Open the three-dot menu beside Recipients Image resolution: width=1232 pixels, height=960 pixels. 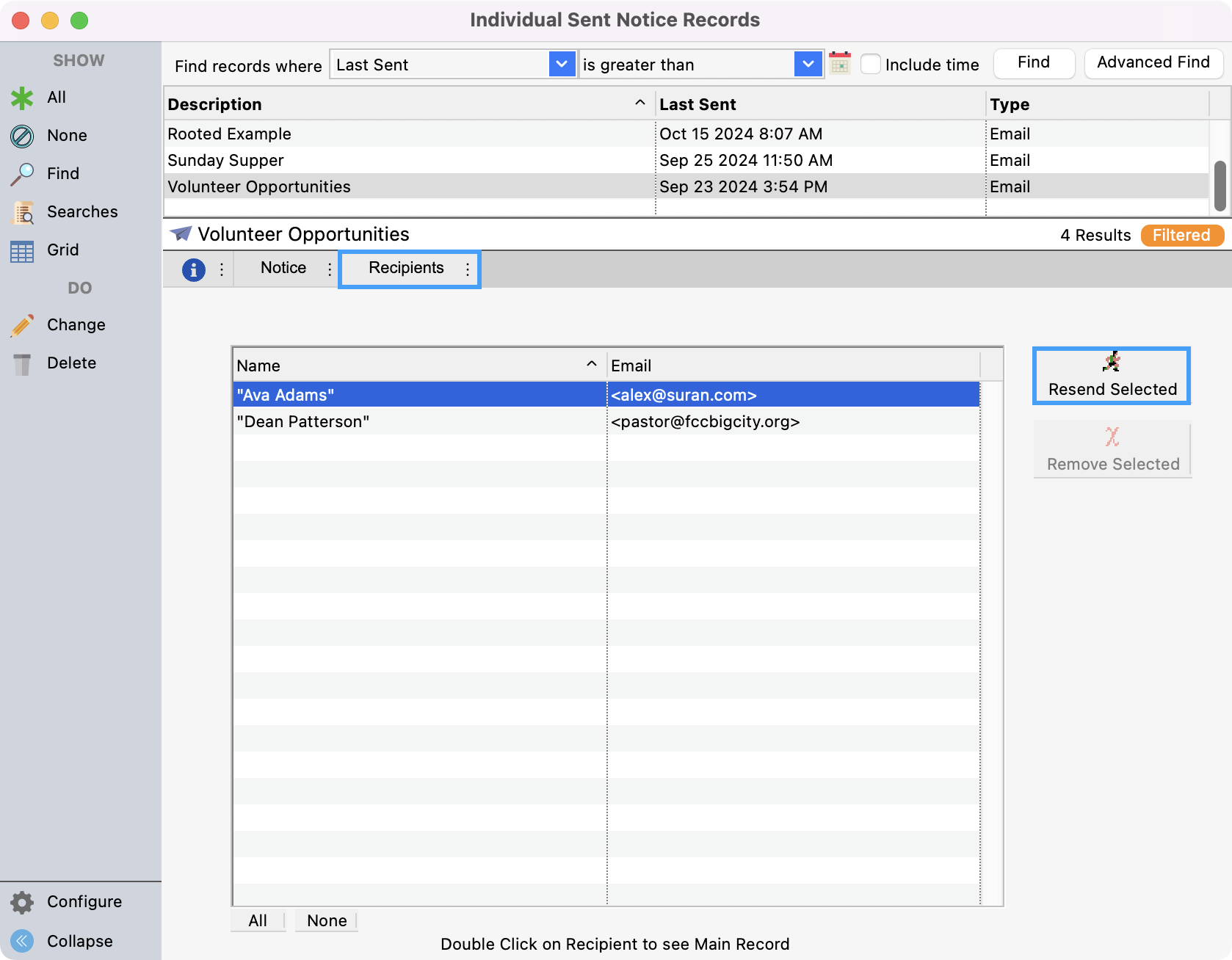468,269
